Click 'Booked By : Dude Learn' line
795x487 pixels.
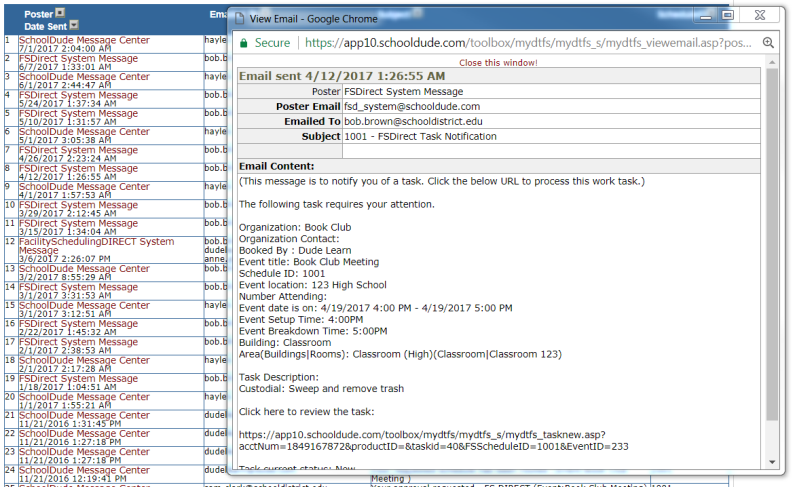click(x=295, y=250)
